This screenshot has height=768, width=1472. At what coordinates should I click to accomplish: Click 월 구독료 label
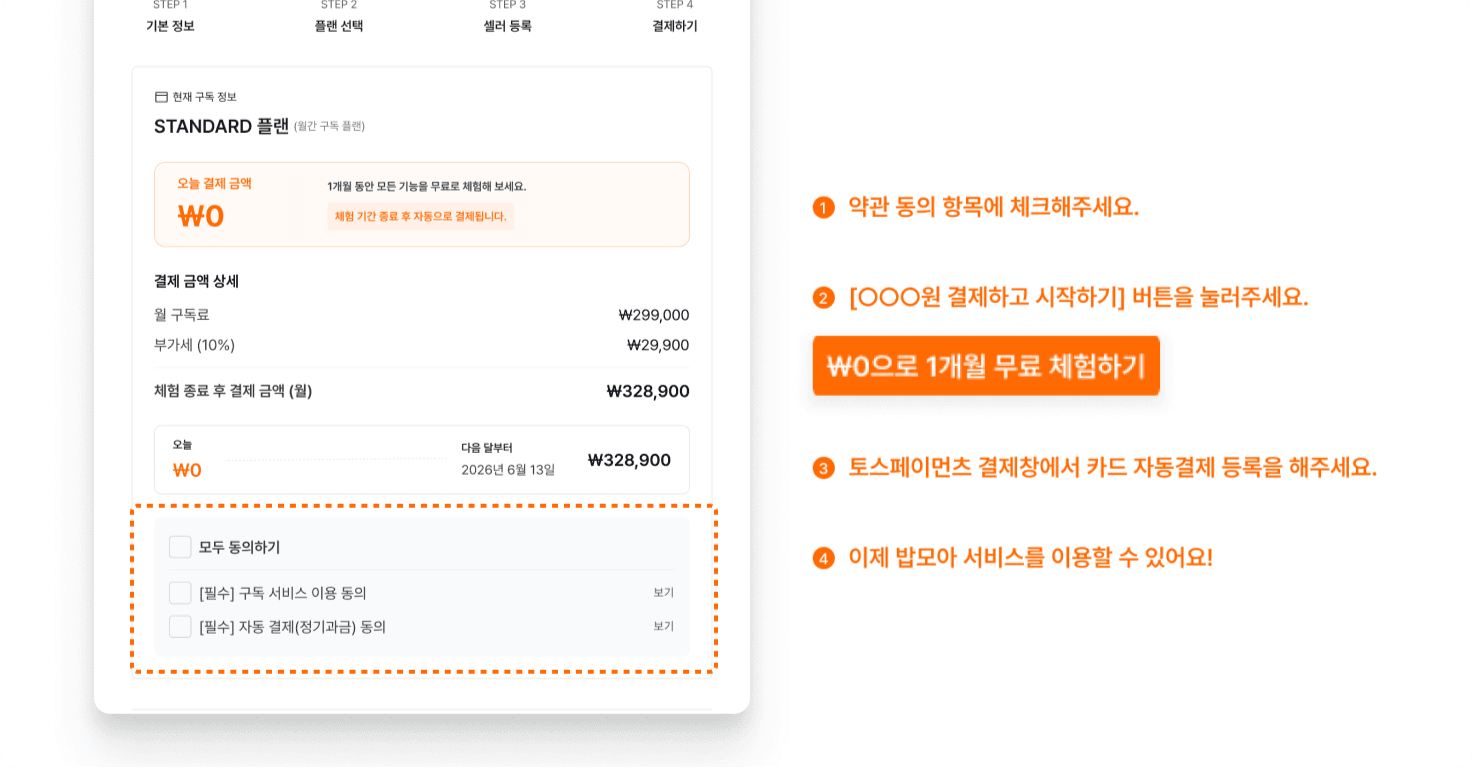(x=182, y=315)
